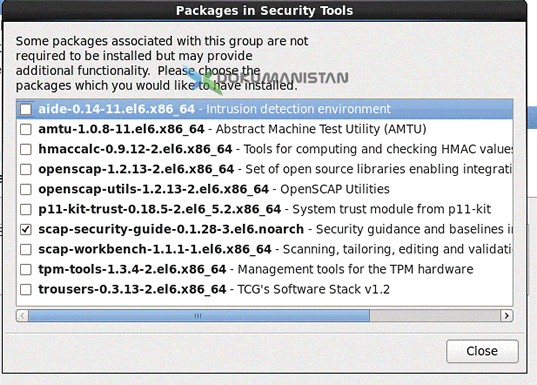Screen dimensions: 537x385
Task: Check the openscap-1.2.13-2 checkbox
Action: click(26, 169)
